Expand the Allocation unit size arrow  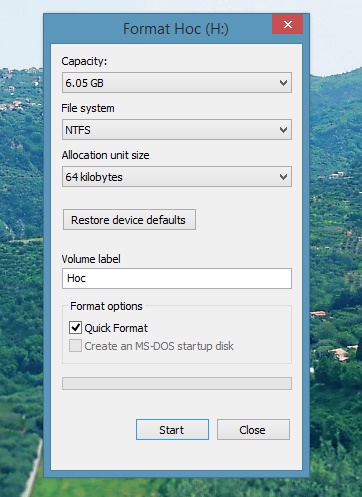tap(283, 177)
